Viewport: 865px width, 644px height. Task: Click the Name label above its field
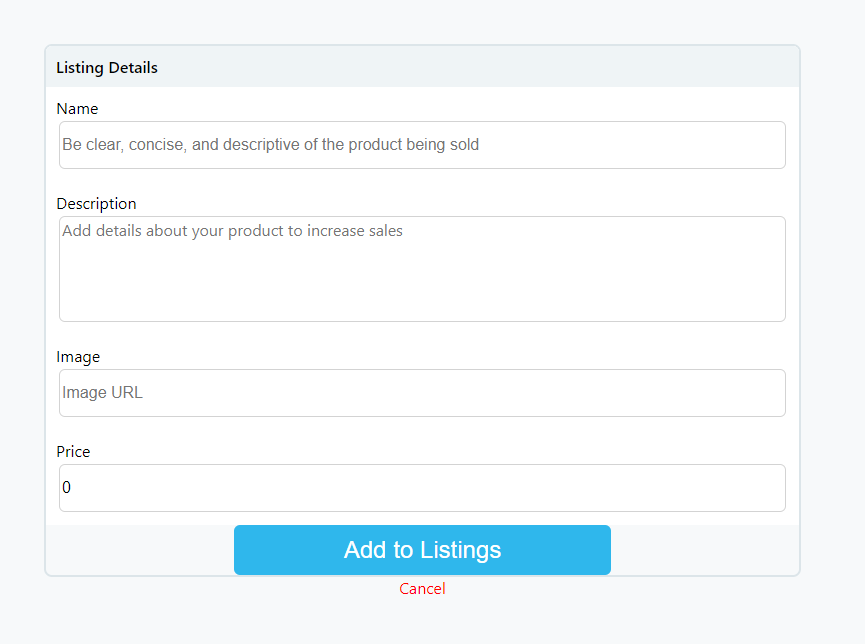[x=77, y=108]
